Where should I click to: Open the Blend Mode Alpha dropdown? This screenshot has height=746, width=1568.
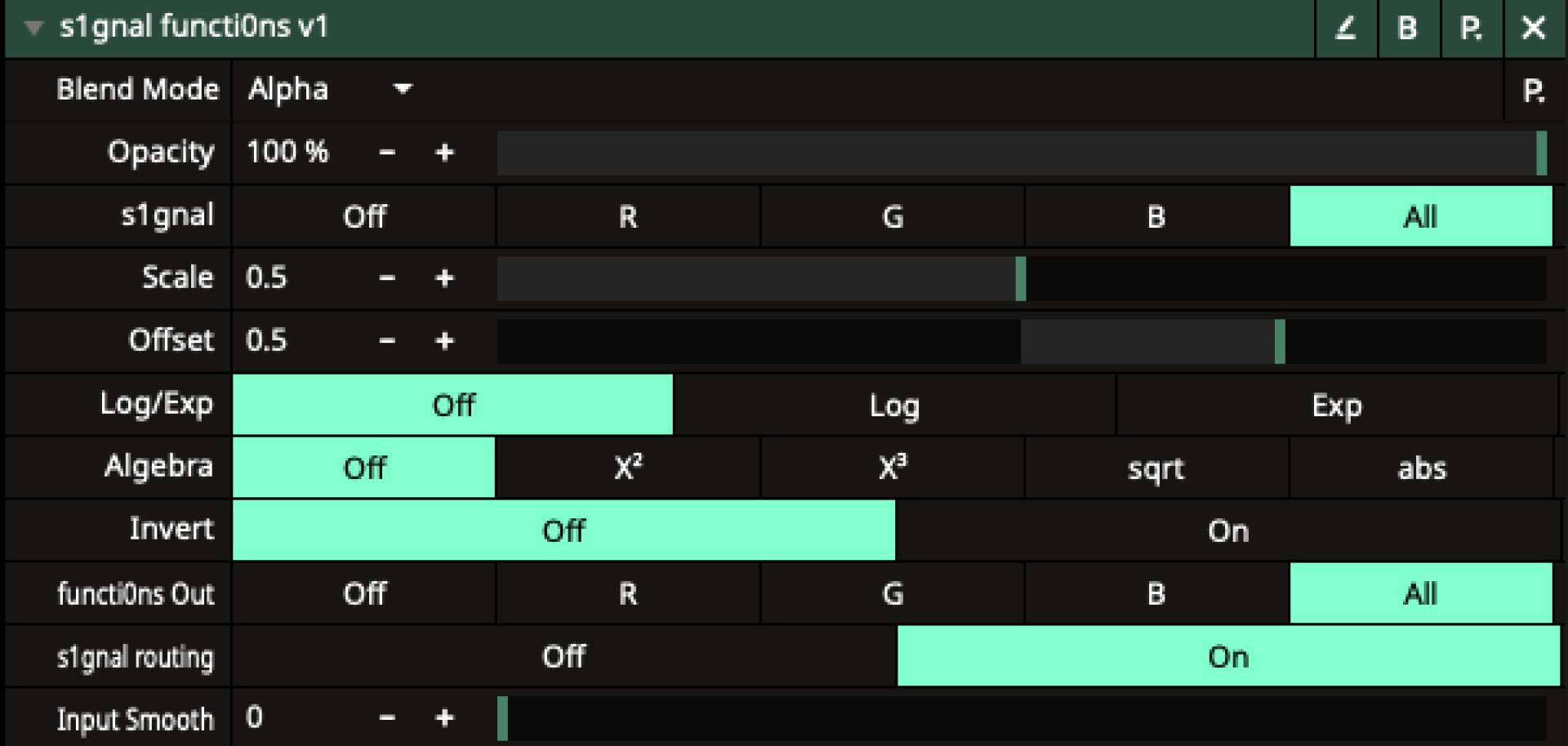click(330, 89)
